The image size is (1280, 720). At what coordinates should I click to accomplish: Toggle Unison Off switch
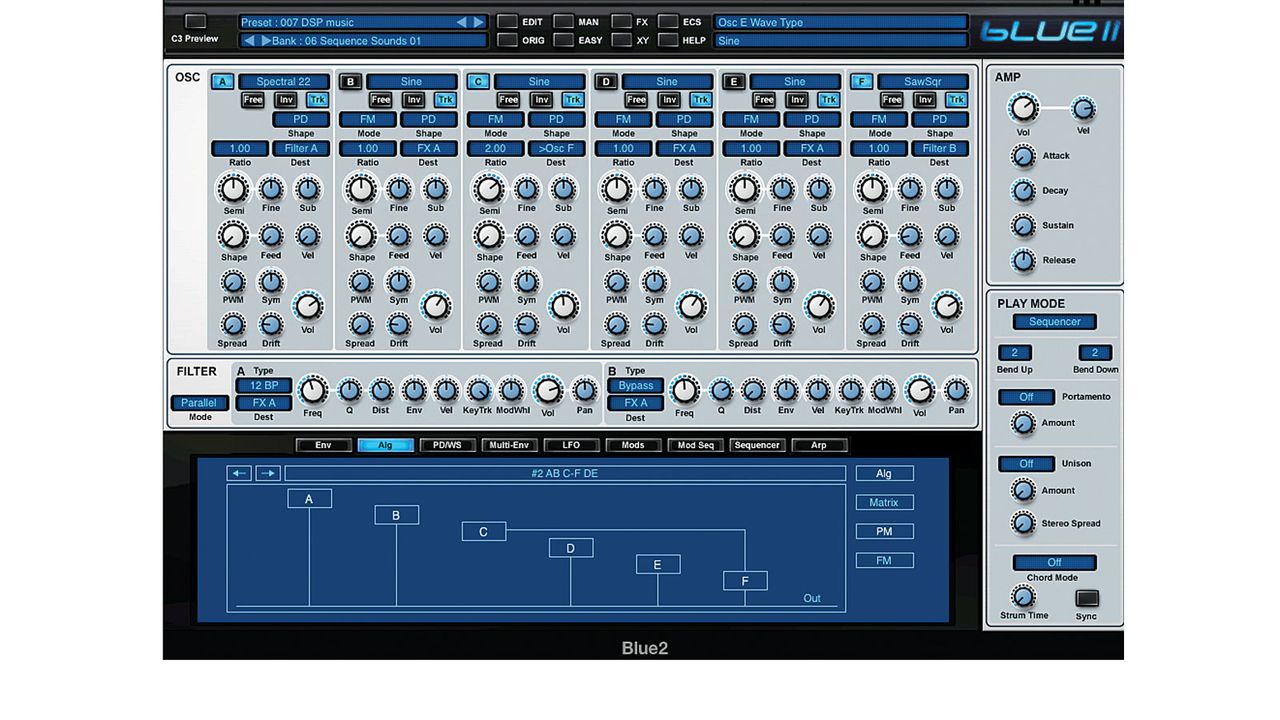(1026, 464)
